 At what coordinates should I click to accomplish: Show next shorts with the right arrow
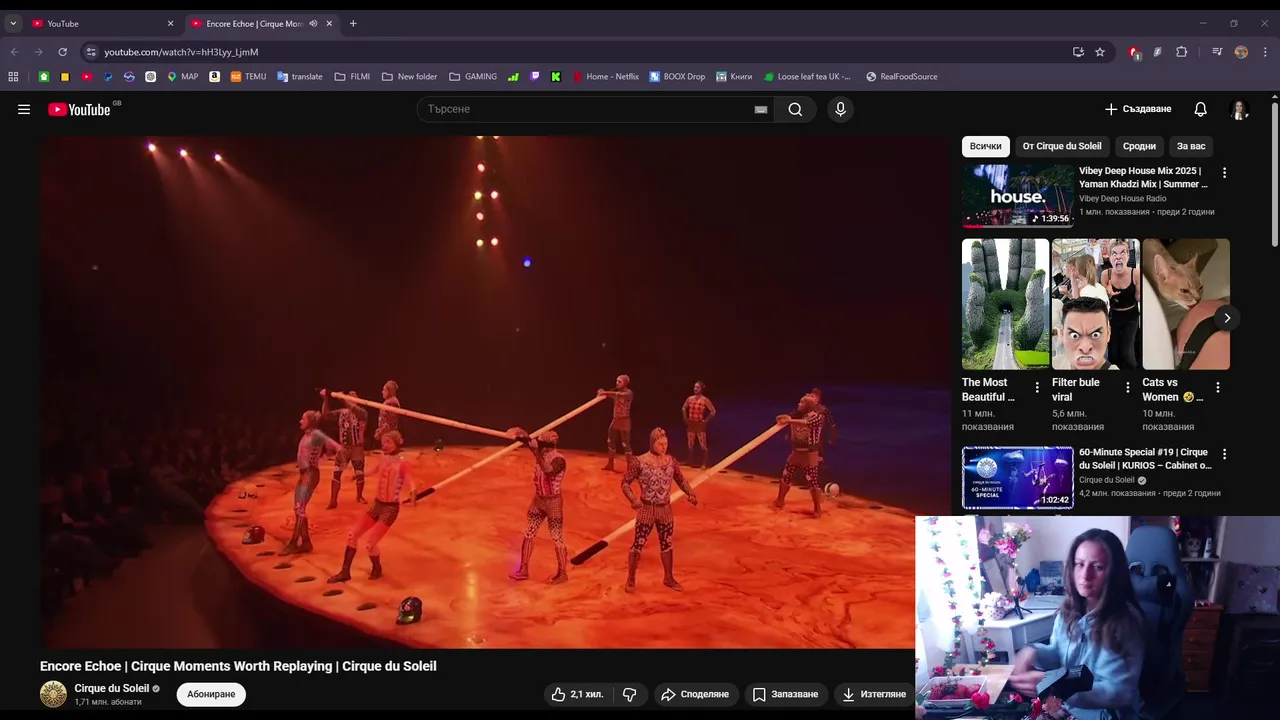pyautogui.click(x=1227, y=318)
